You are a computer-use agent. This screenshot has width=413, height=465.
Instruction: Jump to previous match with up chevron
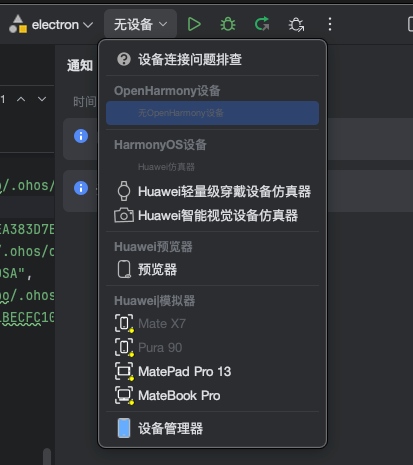(21, 99)
